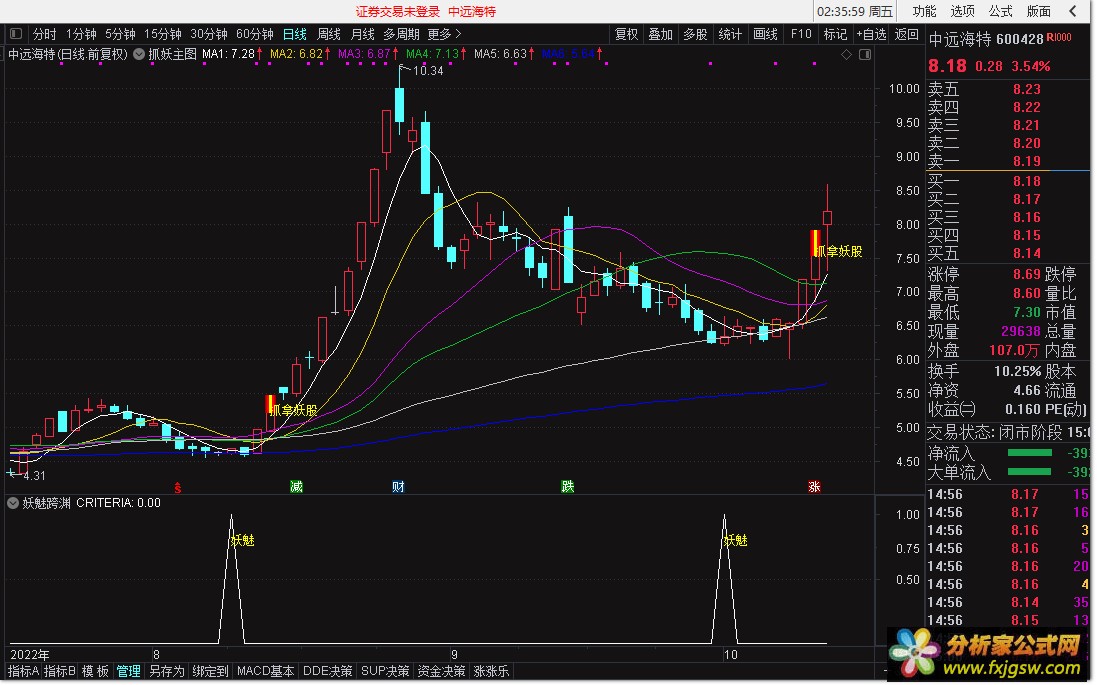Click the red 涨 event marker
This screenshot has height=685, width=1097.
coord(814,486)
